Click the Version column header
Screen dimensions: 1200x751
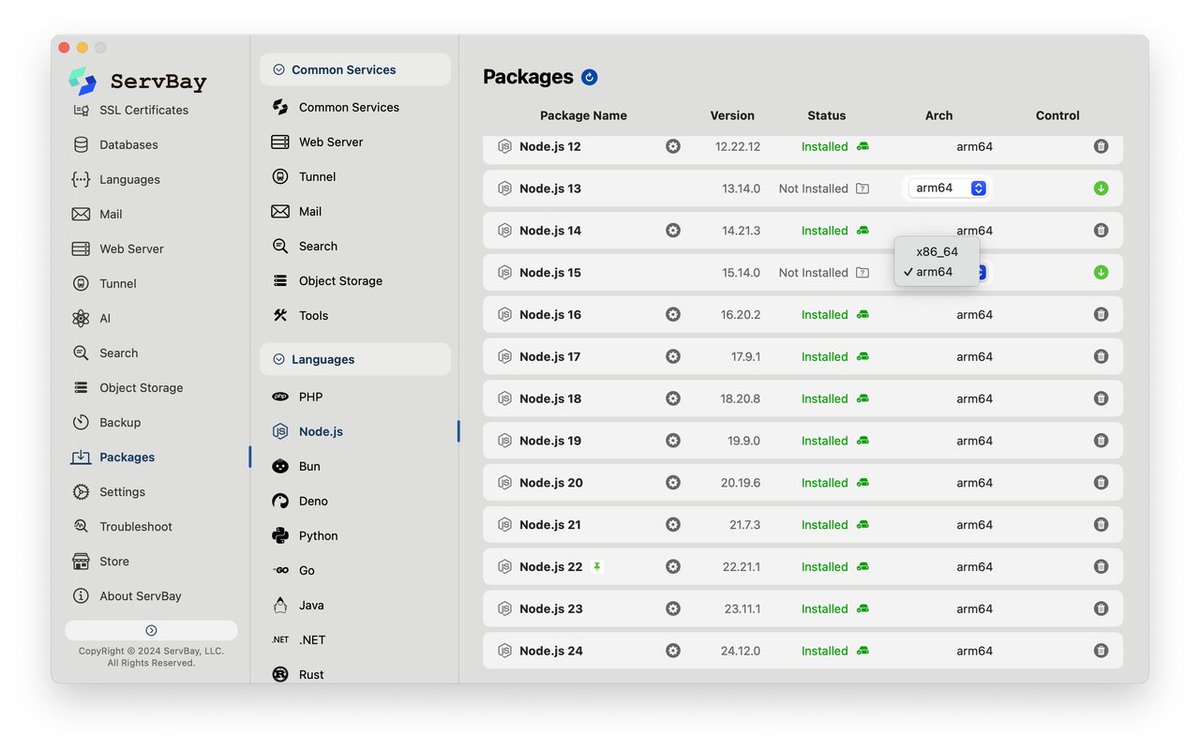[x=732, y=116]
